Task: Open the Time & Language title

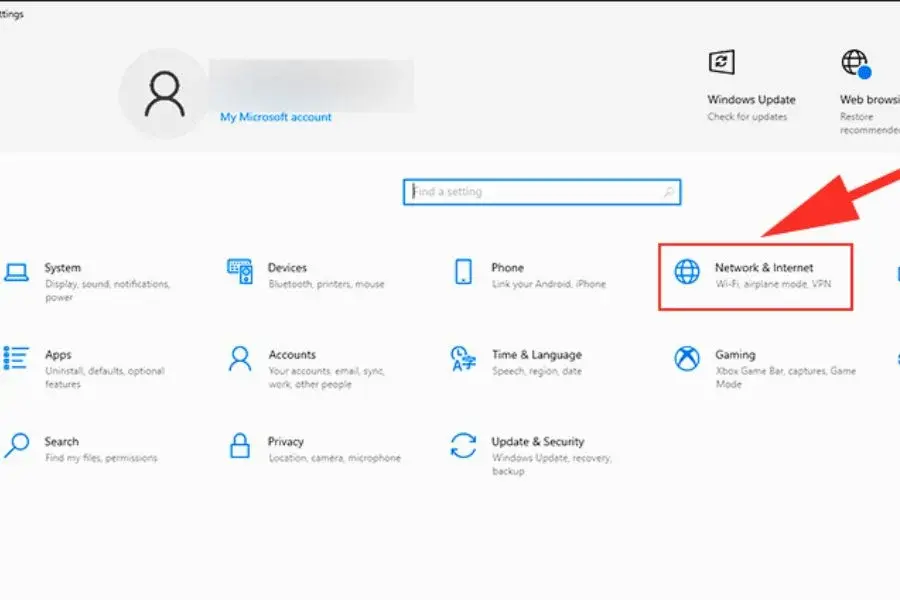Action: 537,355
